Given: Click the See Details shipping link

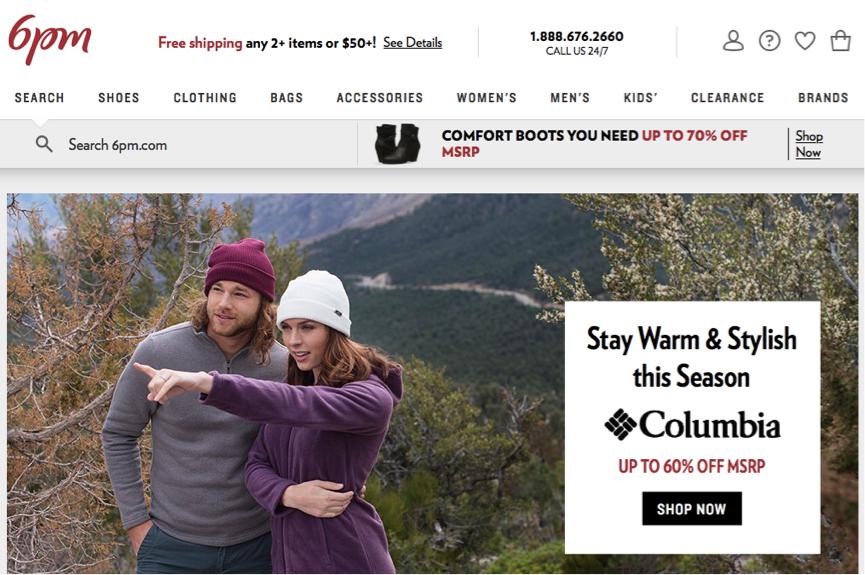Looking at the screenshot, I should tap(413, 42).
